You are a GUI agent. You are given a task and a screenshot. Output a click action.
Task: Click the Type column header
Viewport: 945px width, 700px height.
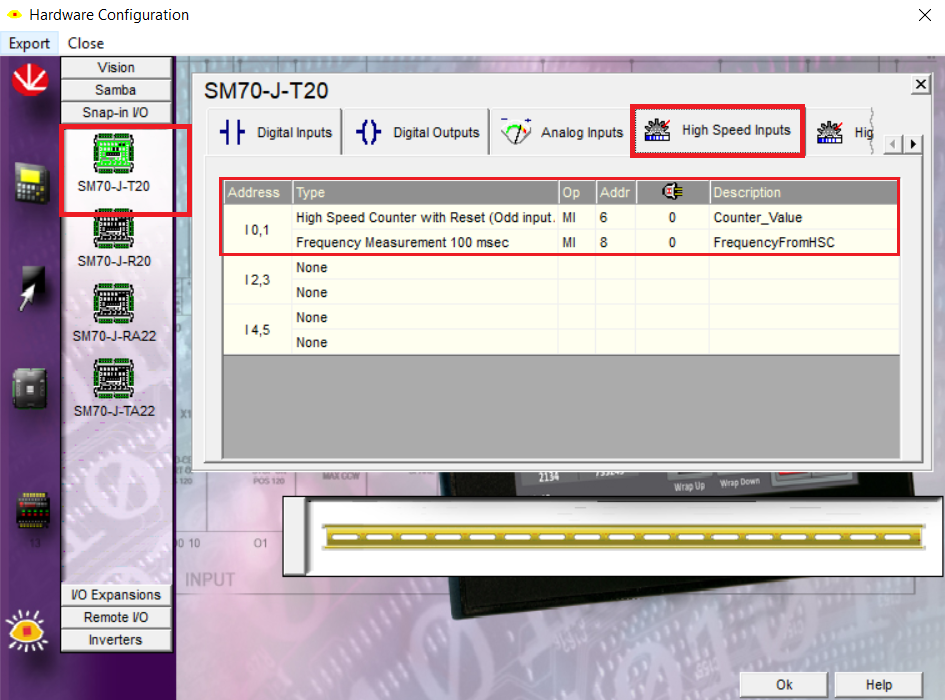click(425, 192)
